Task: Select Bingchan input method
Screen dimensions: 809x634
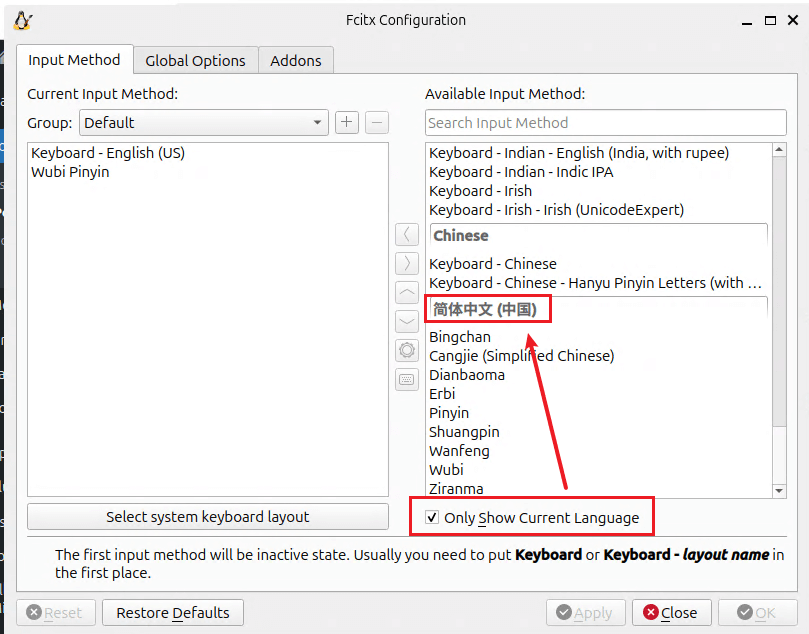Action: (x=600, y=337)
